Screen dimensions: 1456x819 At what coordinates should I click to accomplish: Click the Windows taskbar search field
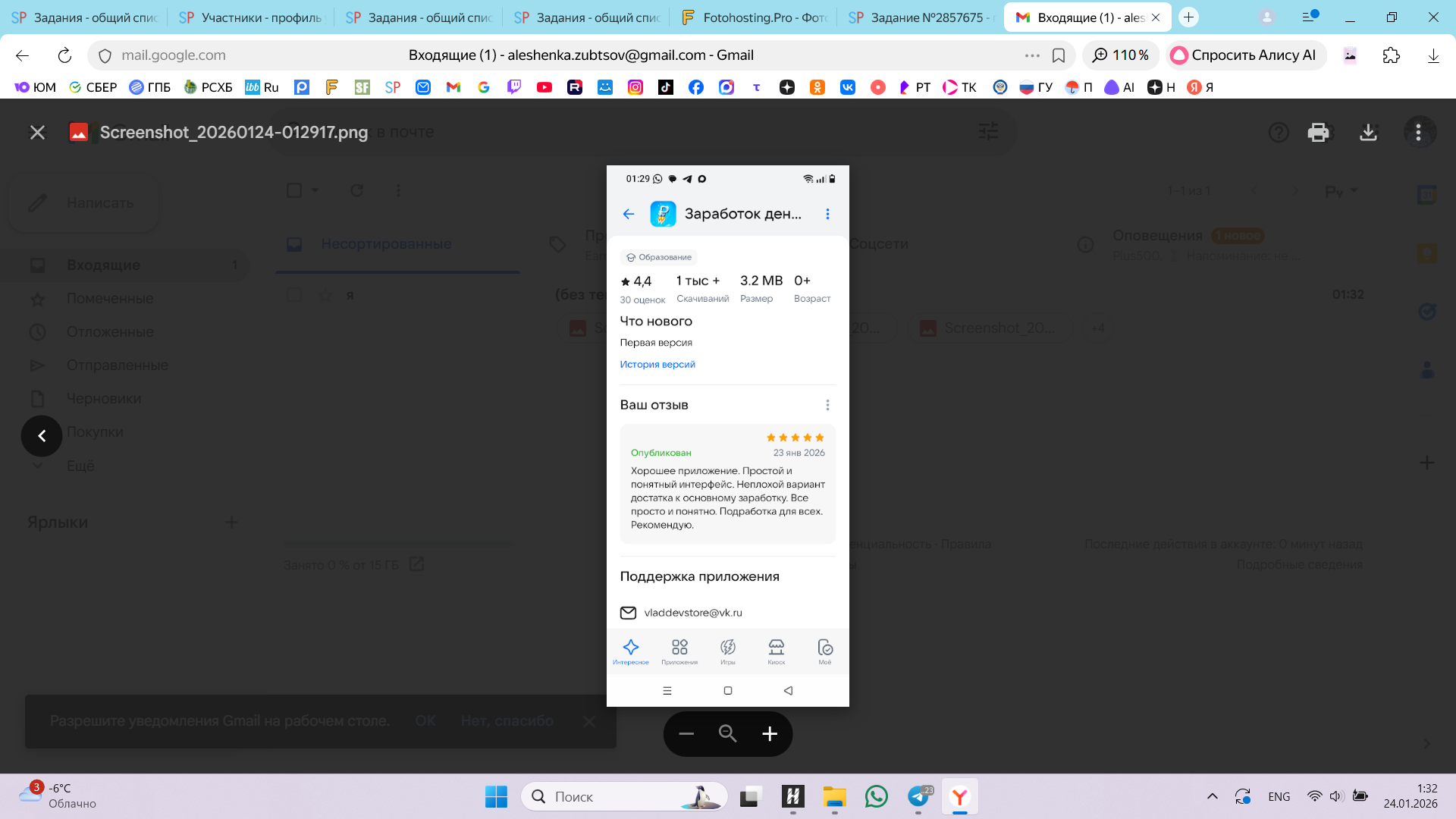click(x=622, y=796)
